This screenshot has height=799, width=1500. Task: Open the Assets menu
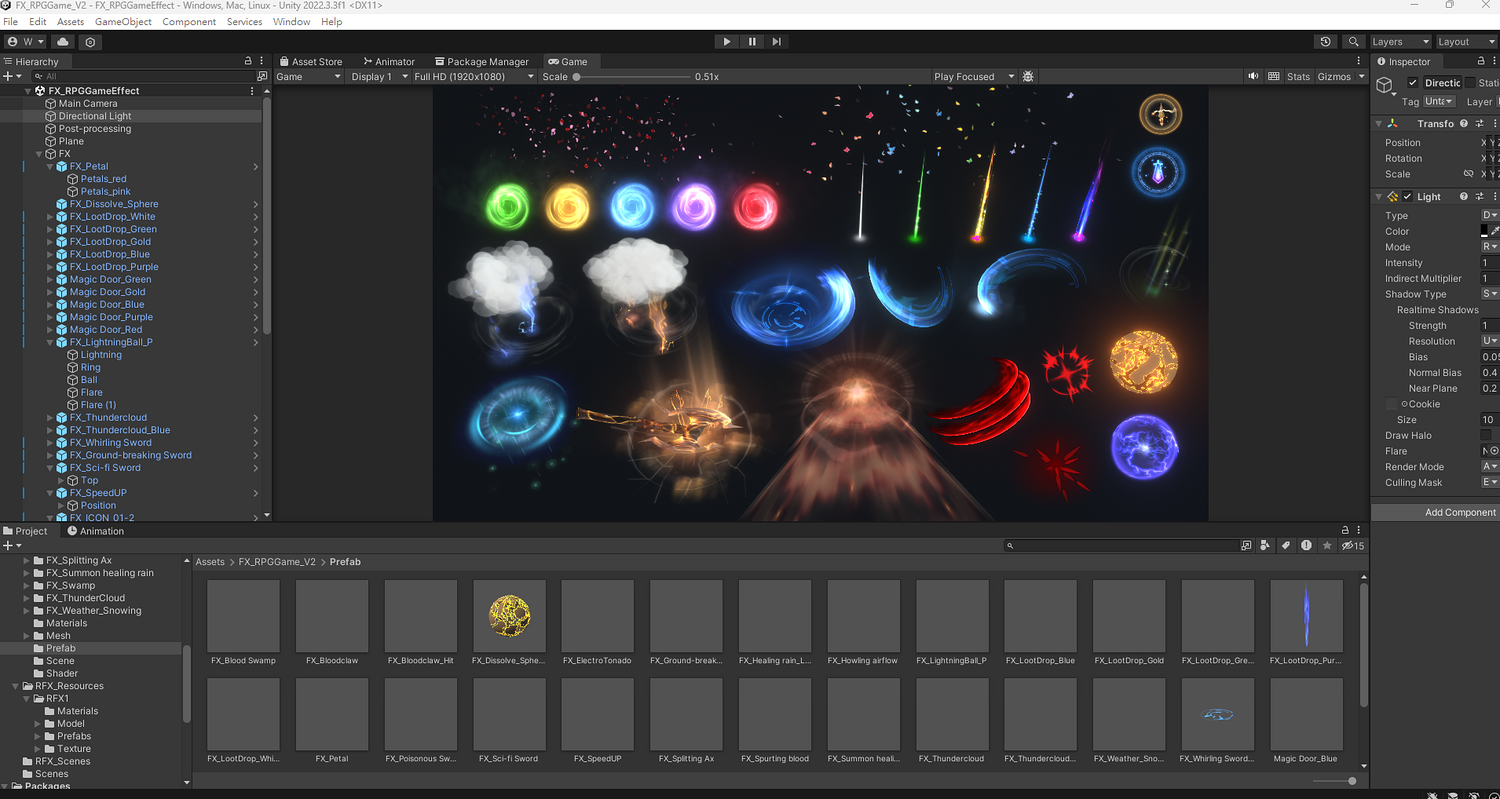pyautogui.click(x=71, y=21)
